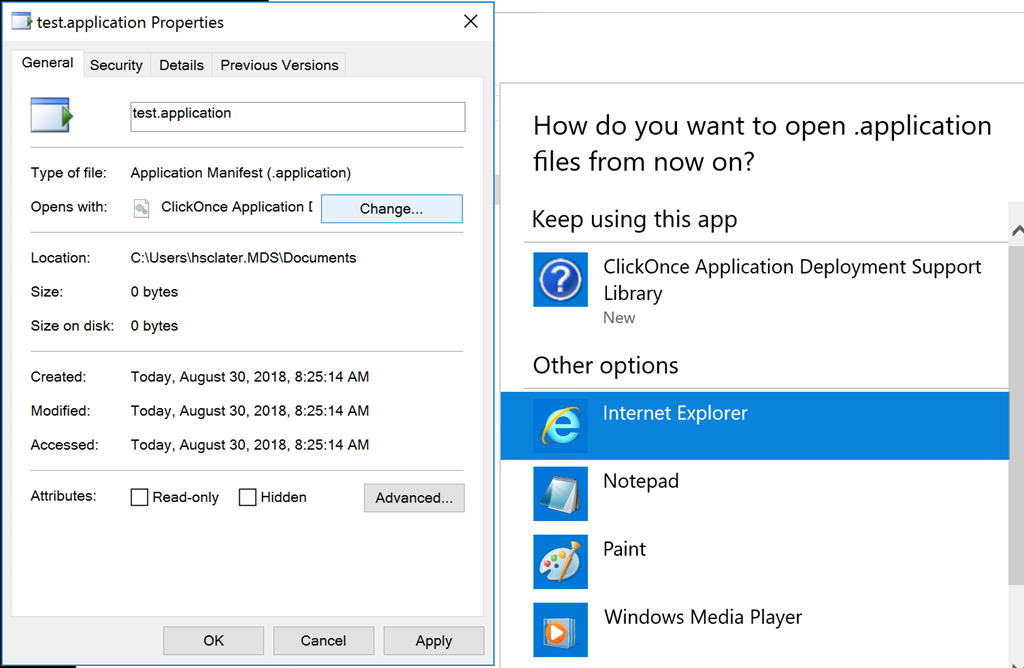Click the app list scrollbar up arrow
The width and height of the screenshot is (1024, 668).
coord(1017,231)
